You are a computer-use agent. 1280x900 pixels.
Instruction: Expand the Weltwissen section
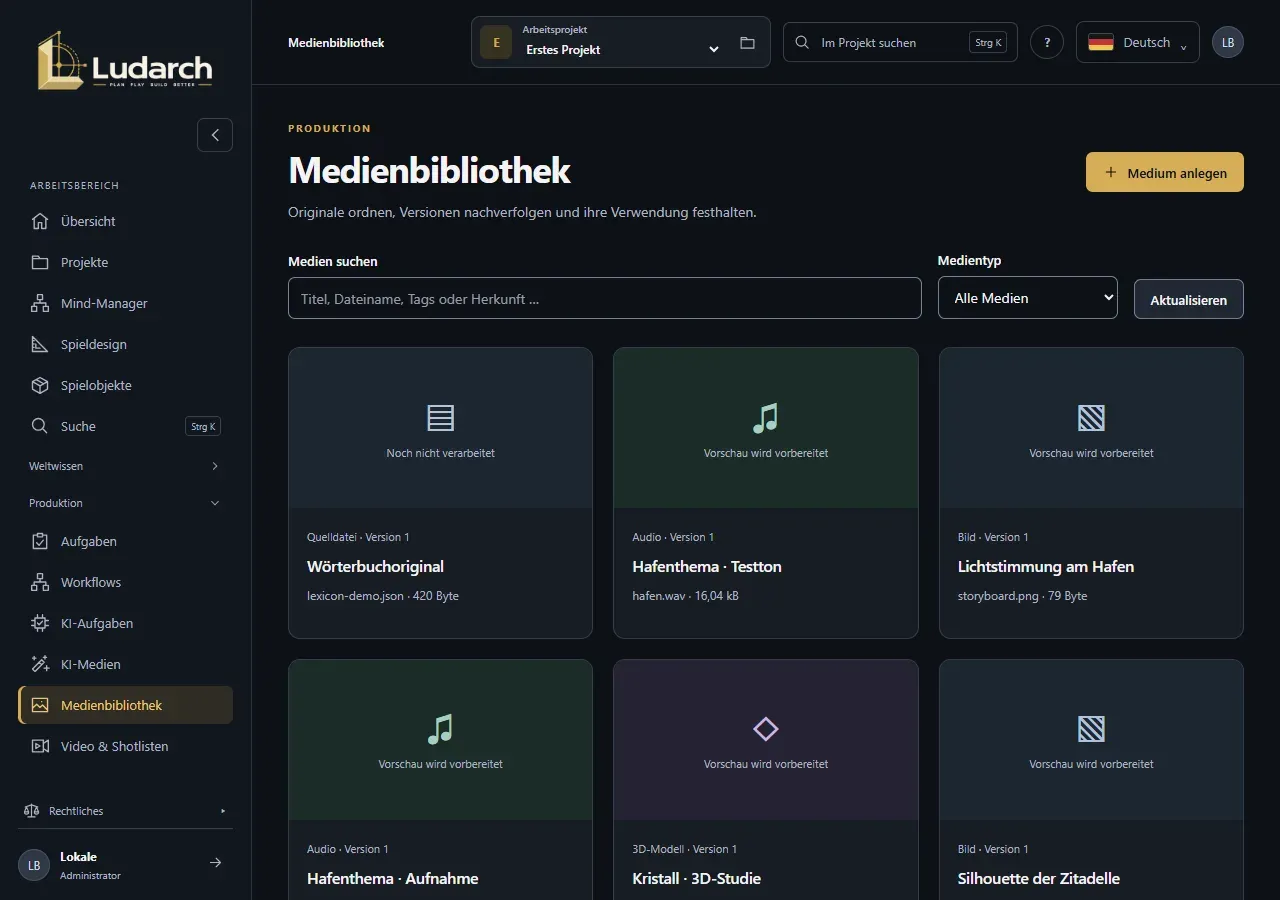[125, 466]
